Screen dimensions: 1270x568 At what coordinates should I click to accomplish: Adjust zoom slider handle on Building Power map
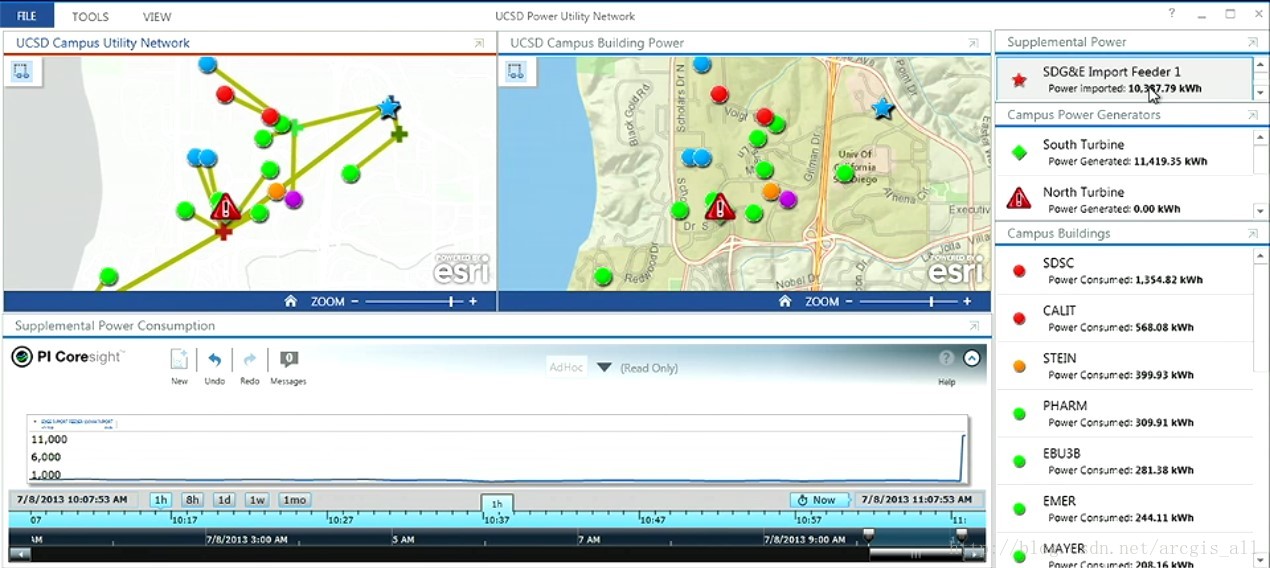coord(931,301)
